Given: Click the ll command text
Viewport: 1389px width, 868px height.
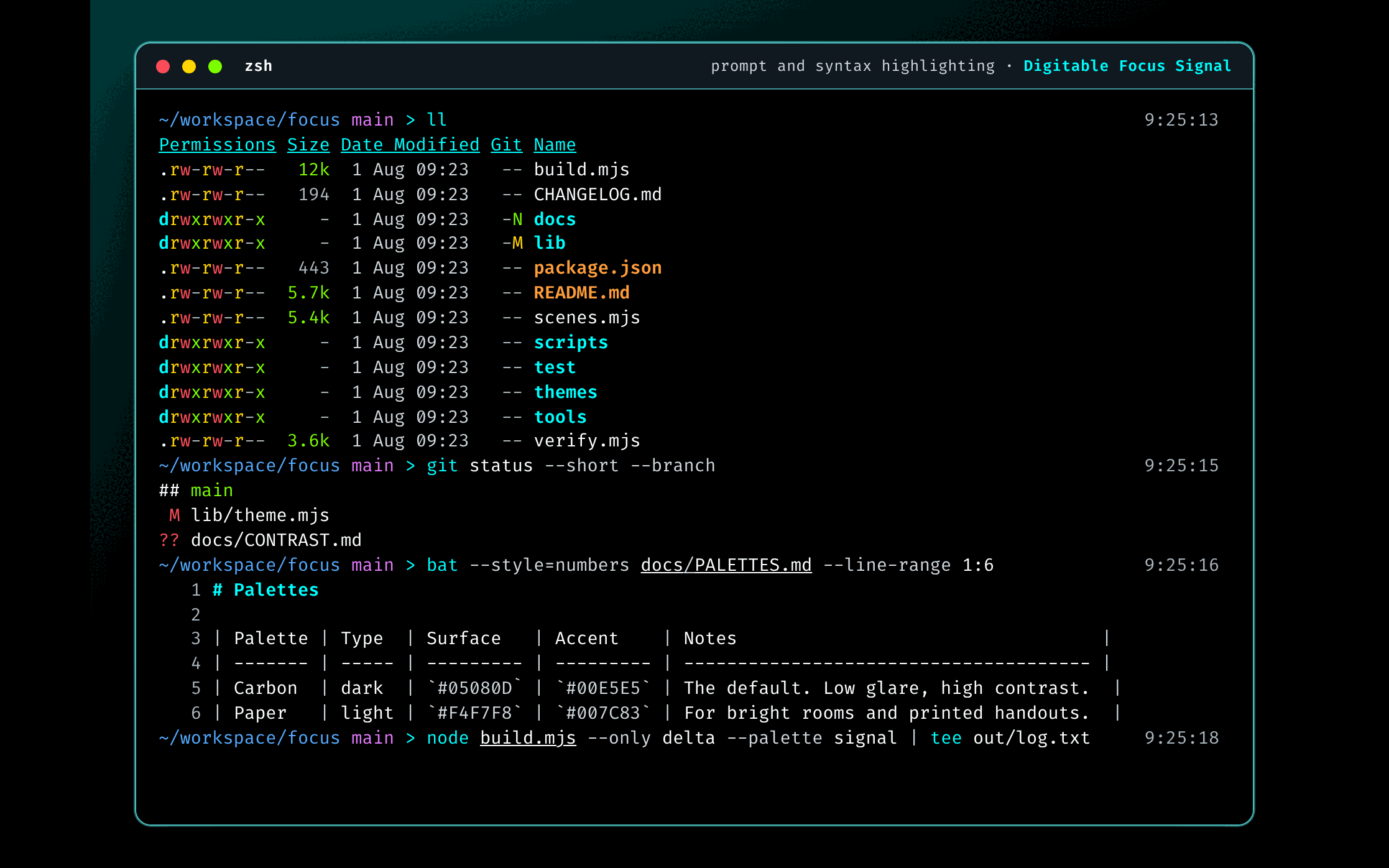Looking at the screenshot, I should coord(436,120).
